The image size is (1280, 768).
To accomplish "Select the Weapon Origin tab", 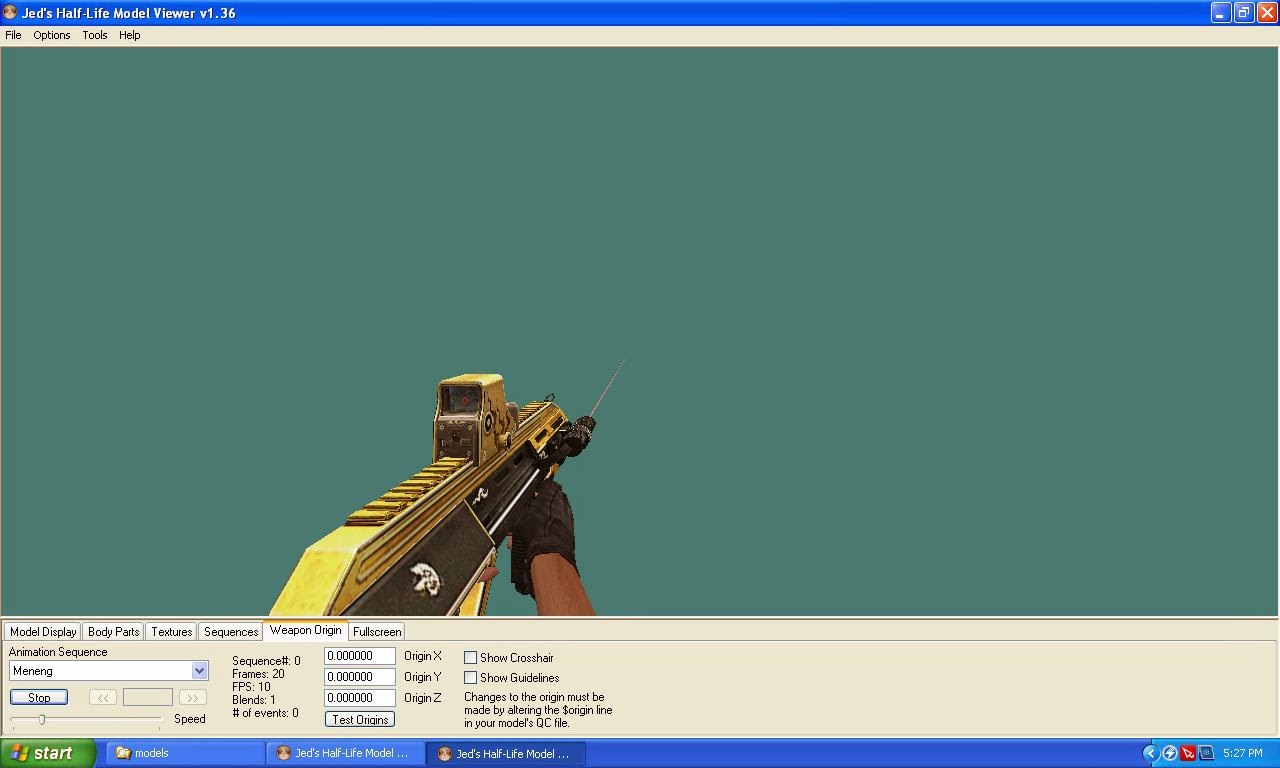I will [x=305, y=630].
